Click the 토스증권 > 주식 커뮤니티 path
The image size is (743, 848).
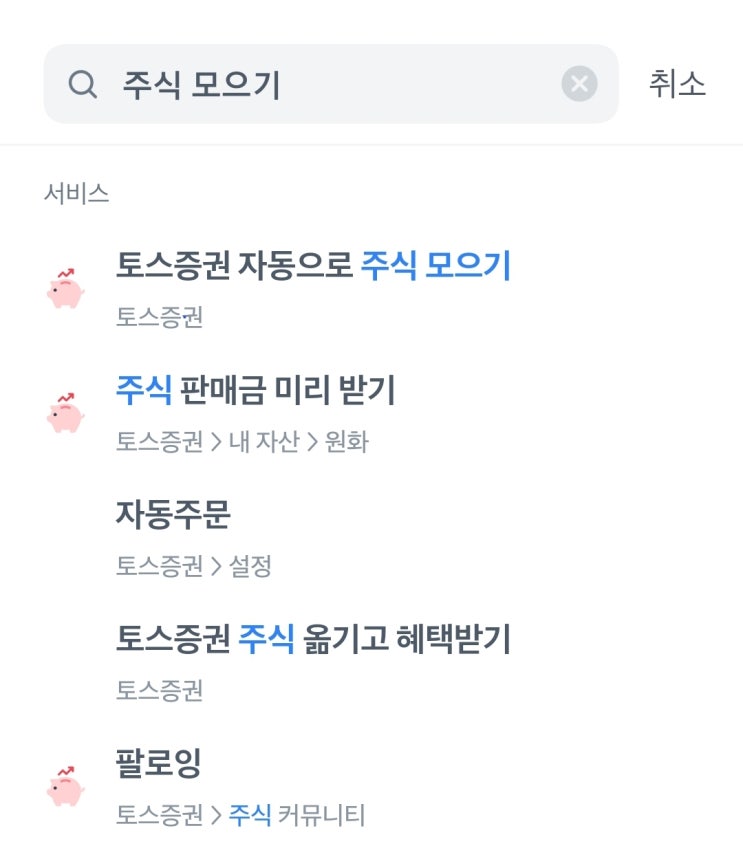point(240,815)
